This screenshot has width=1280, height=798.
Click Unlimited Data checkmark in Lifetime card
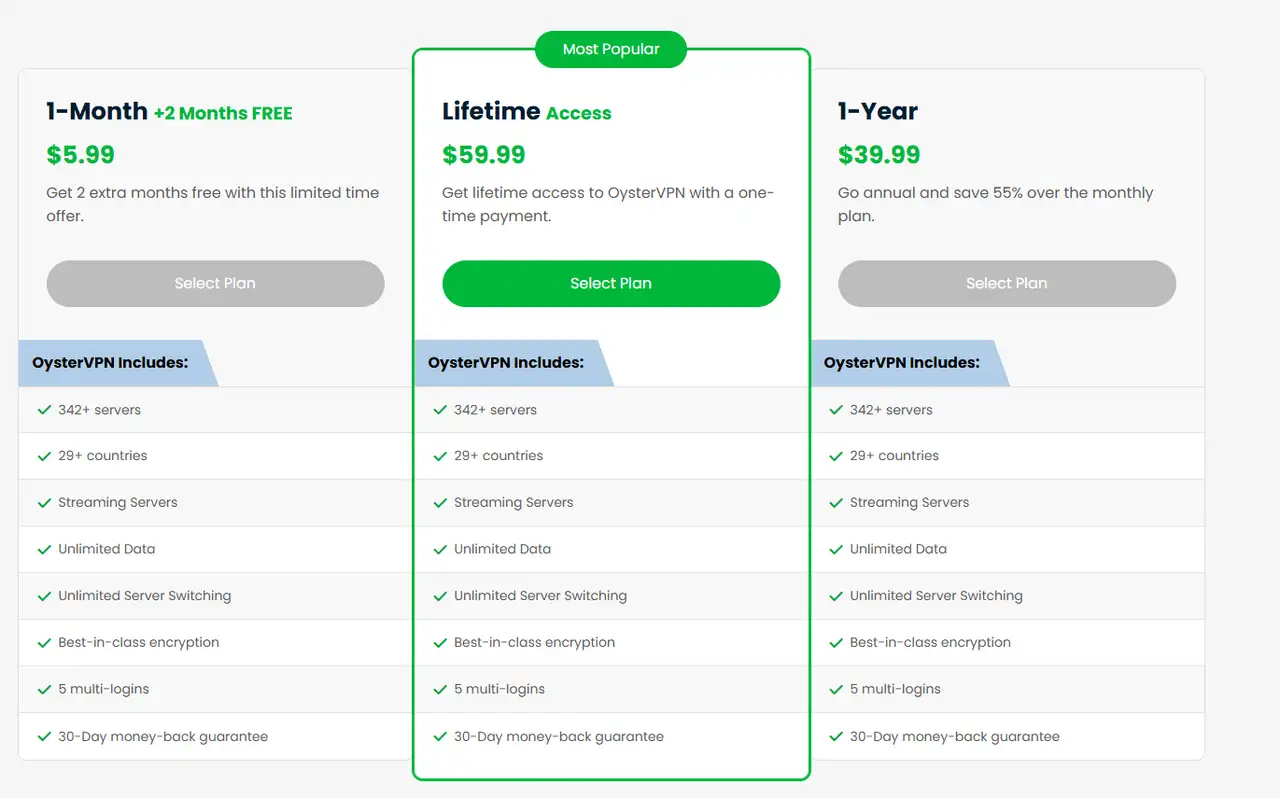pos(440,549)
